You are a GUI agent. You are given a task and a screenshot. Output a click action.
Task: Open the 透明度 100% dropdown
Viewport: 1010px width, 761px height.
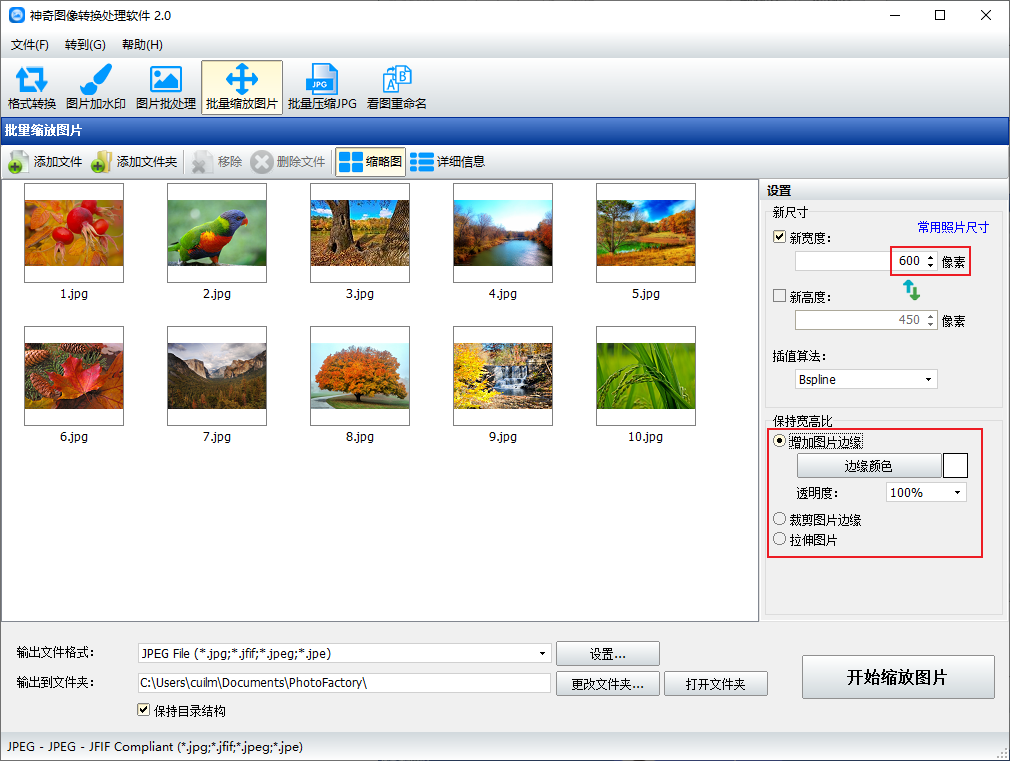[926, 493]
